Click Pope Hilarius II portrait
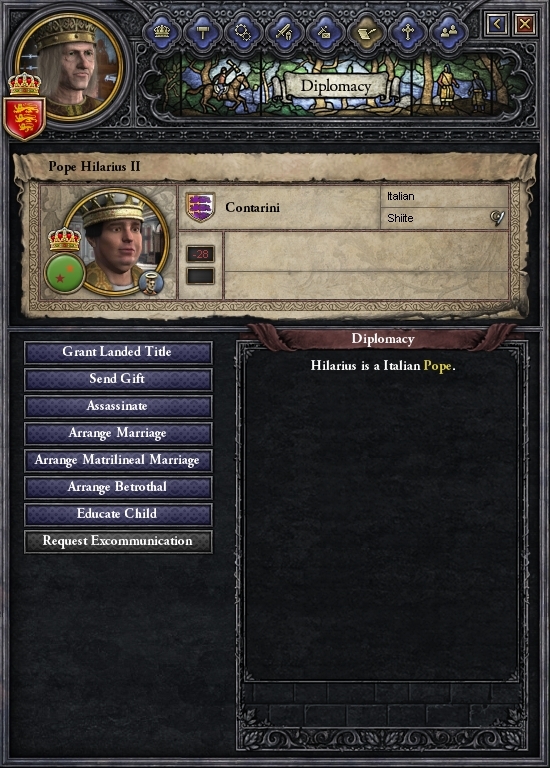This screenshot has width=550, height=768. click(x=116, y=242)
